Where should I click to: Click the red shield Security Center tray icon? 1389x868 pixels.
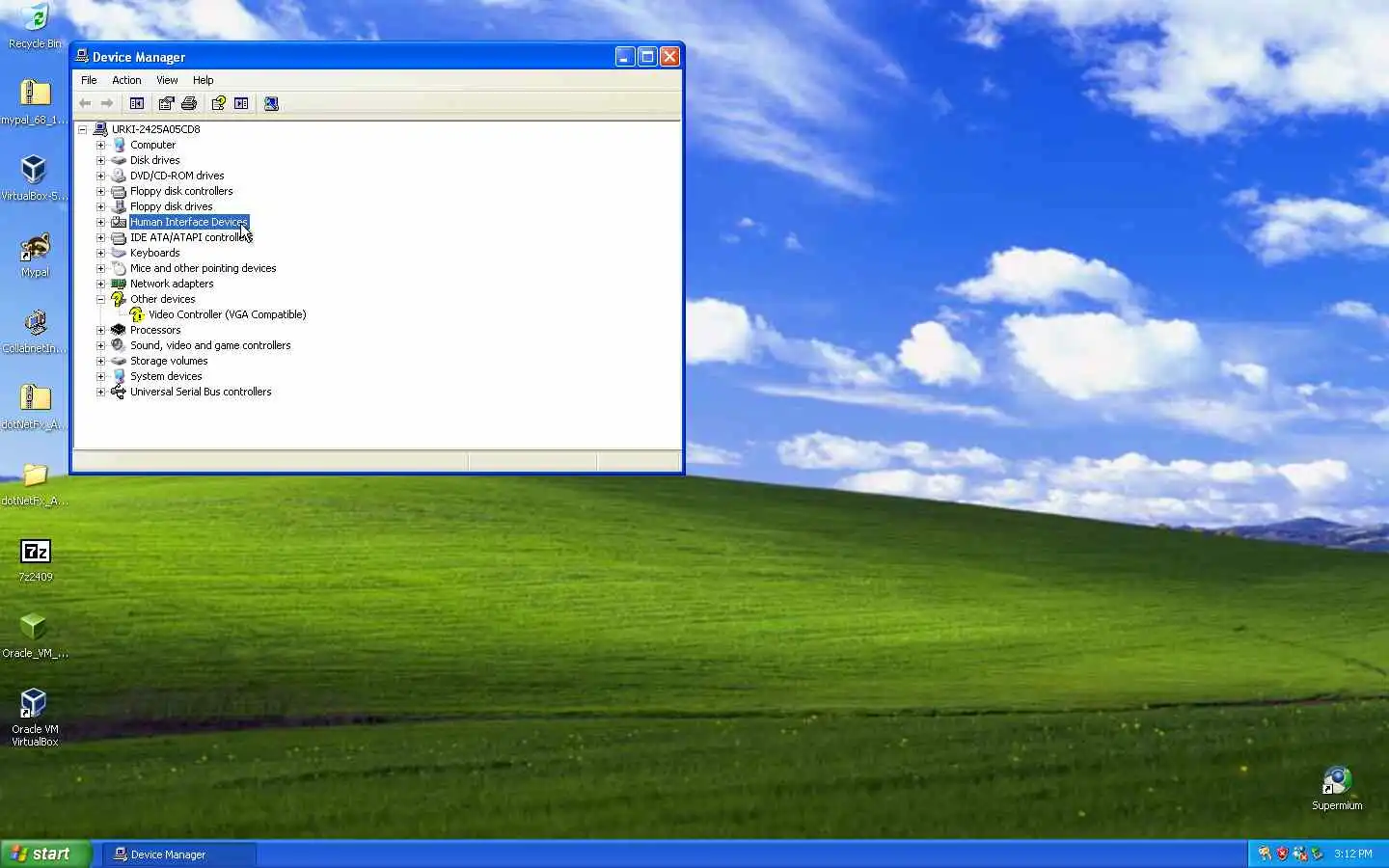coord(1282,854)
